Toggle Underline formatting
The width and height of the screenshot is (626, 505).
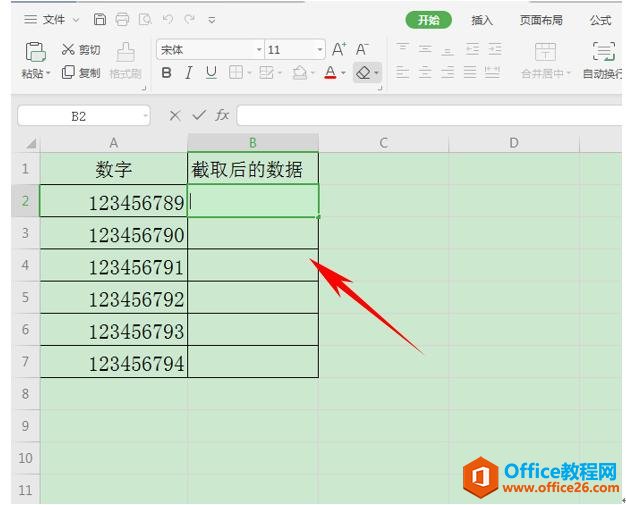pyautogui.click(x=211, y=73)
